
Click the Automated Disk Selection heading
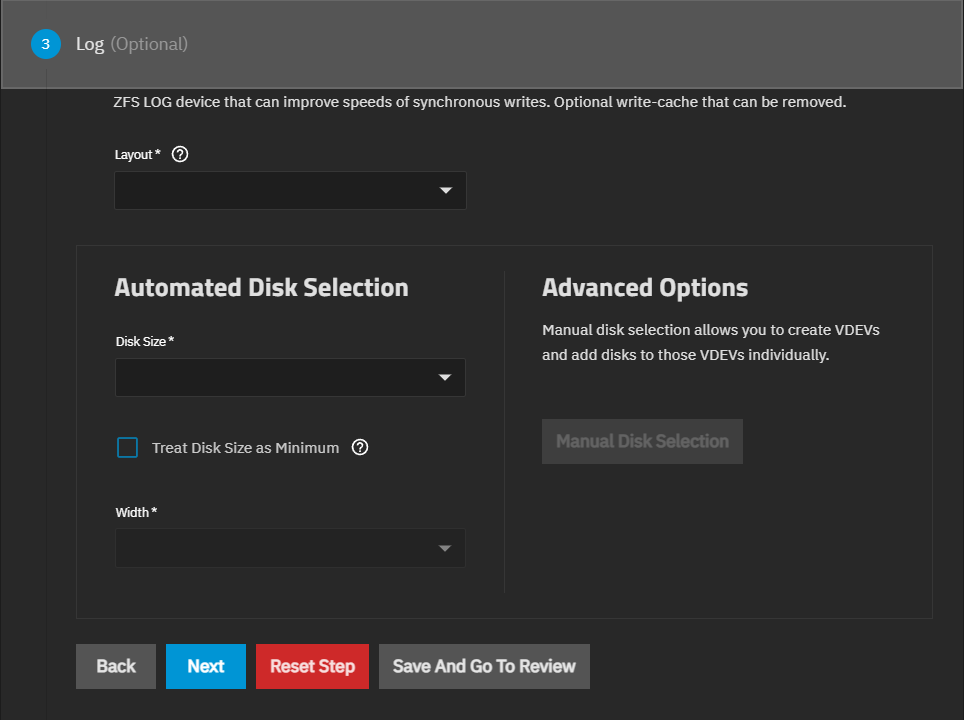point(261,288)
